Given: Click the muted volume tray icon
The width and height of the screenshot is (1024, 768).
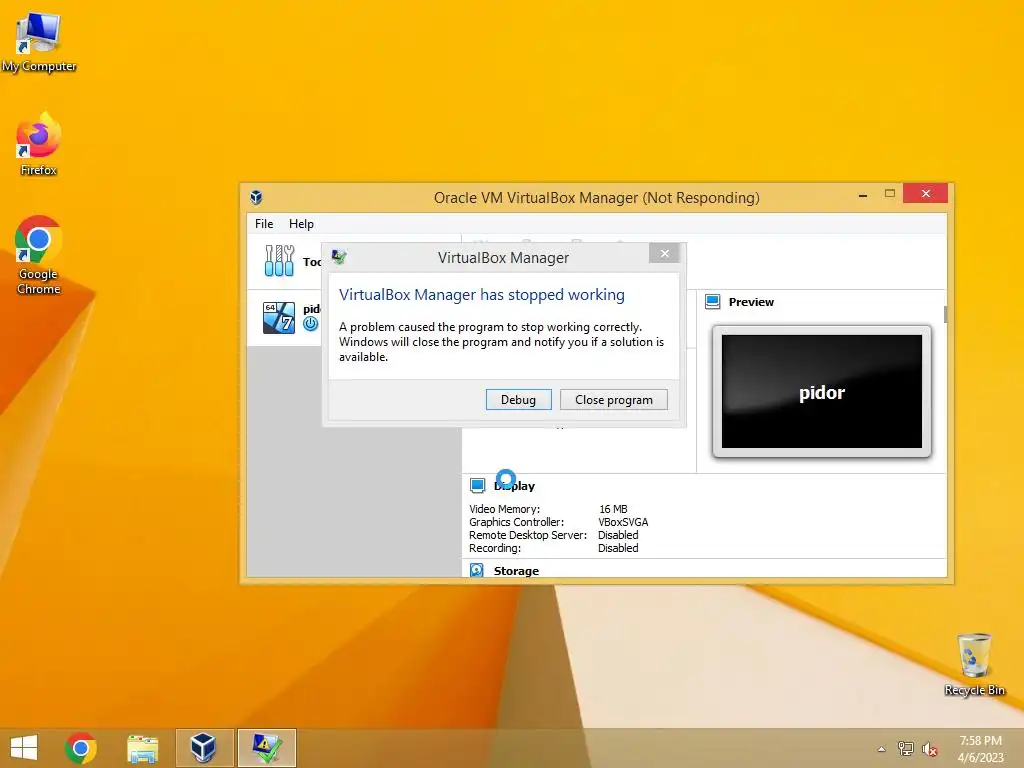Looking at the screenshot, I should [x=930, y=749].
